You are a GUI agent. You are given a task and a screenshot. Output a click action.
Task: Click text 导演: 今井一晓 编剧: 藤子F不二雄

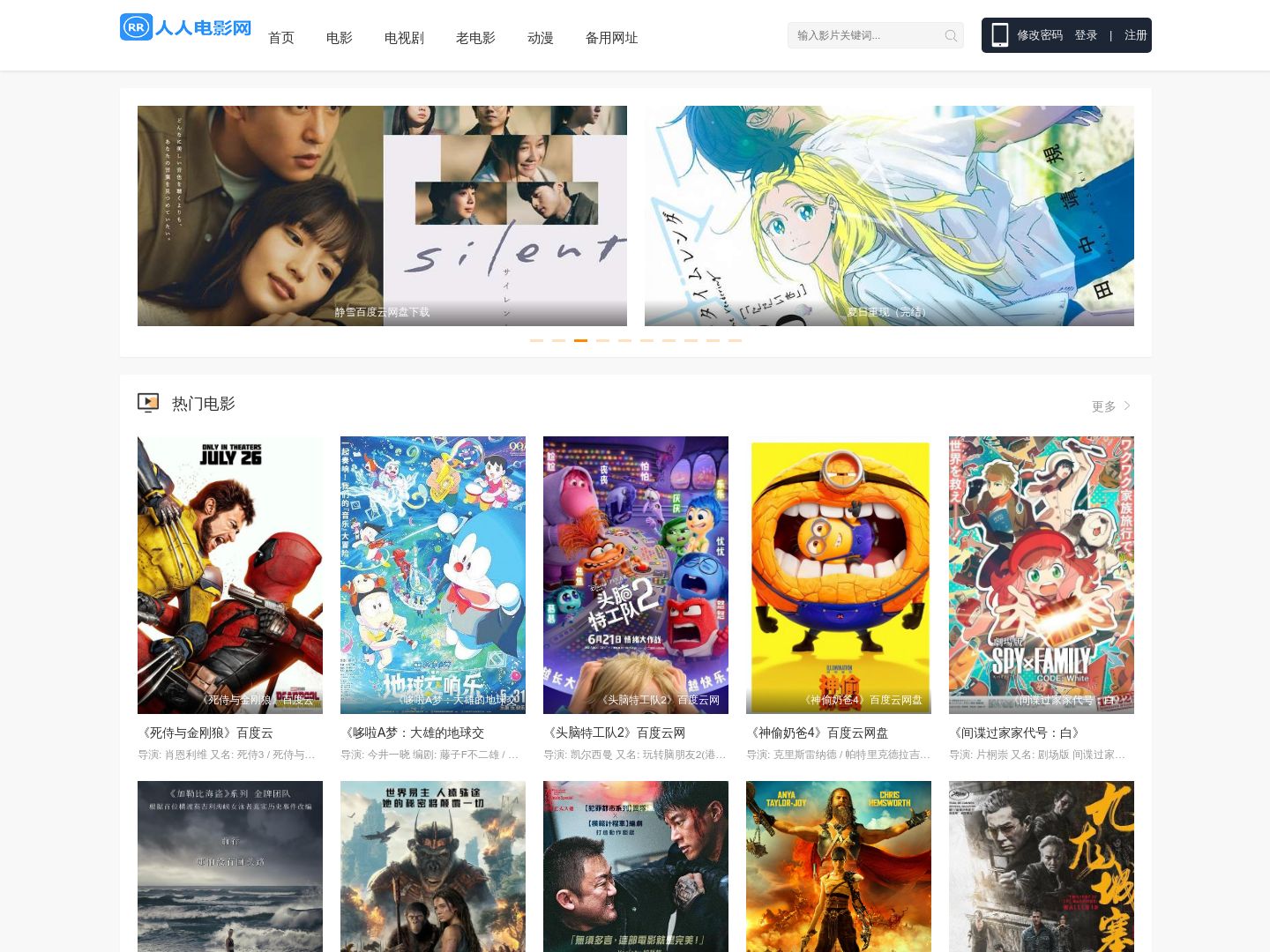point(430,755)
